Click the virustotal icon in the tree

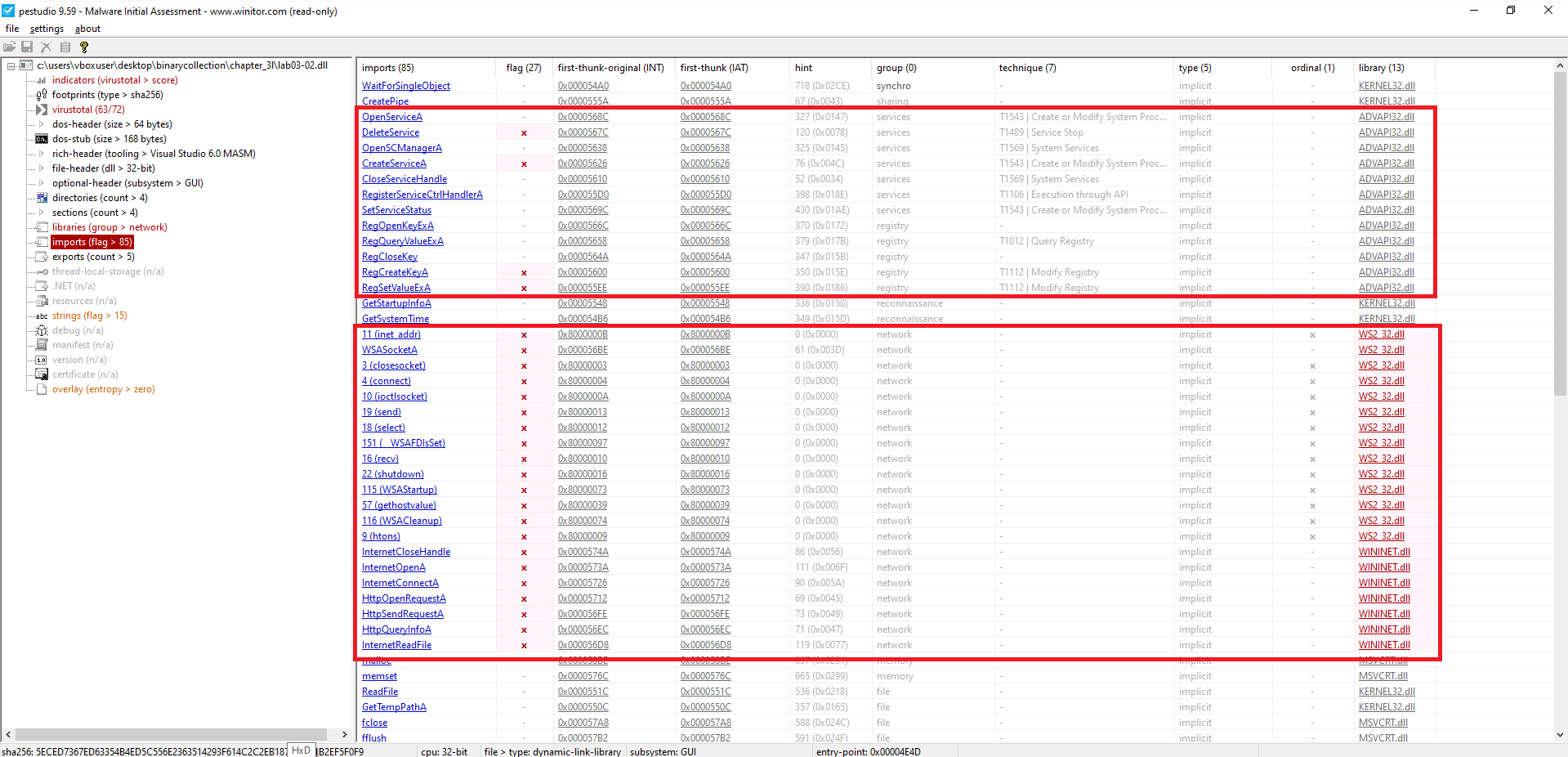click(42, 110)
